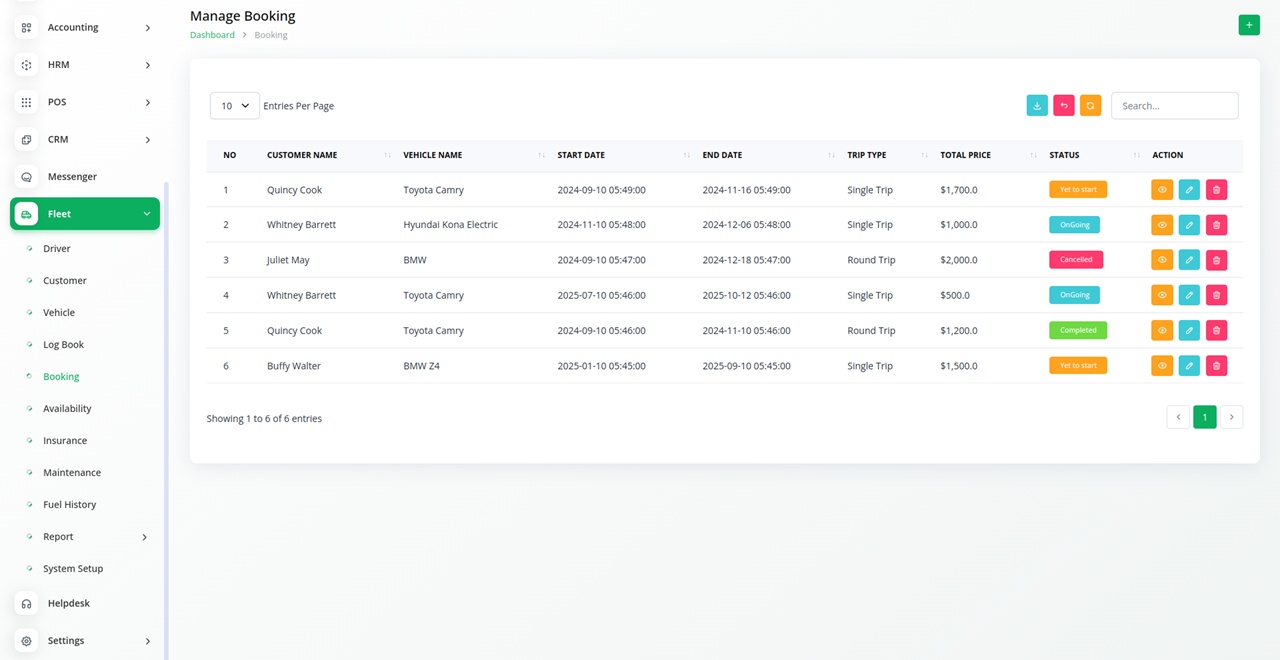Image resolution: width=1280 pixels, height=660 pixels.
Task: Click the POS grid icon
Action: coord(26,102)
